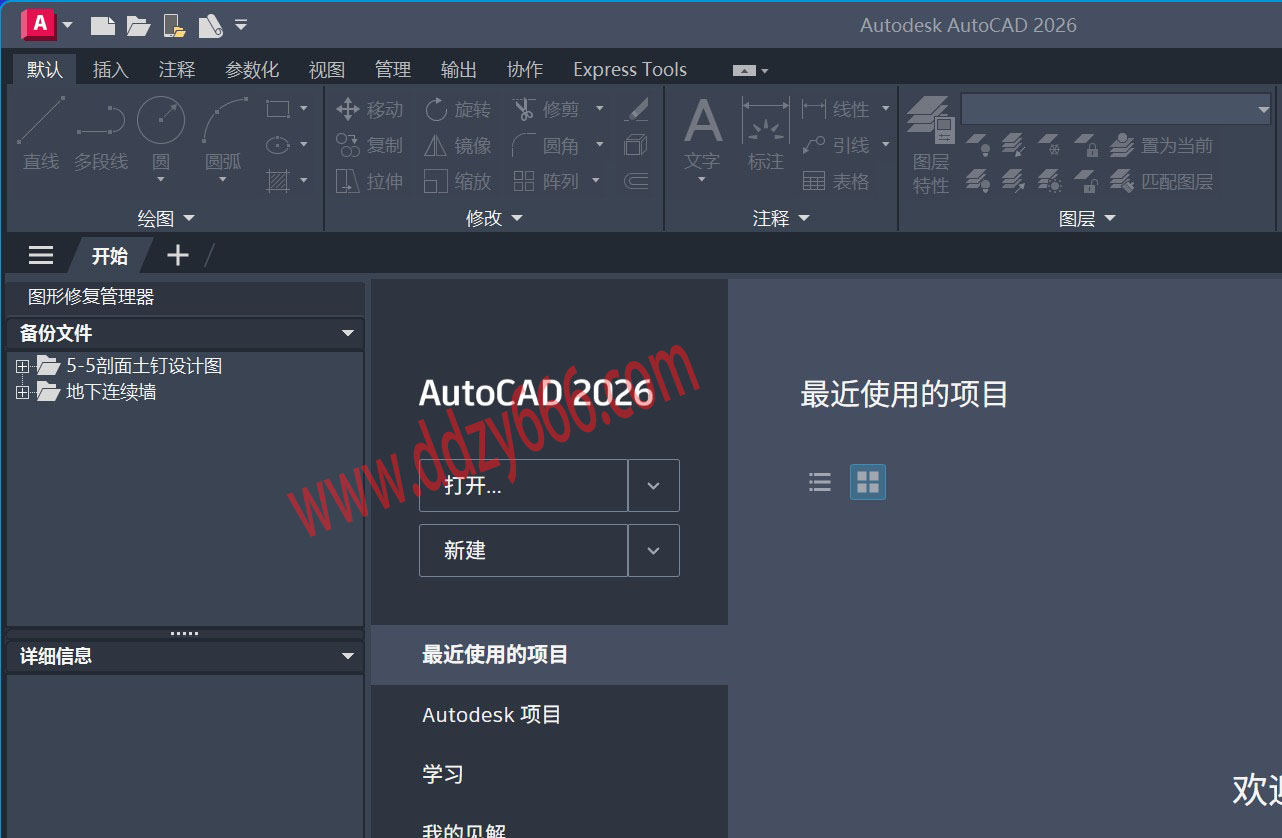Screen dimensions: 1282x838
Task: Open Quick Access Toolbar customize arrow
Action: click(x=241, y=25)
